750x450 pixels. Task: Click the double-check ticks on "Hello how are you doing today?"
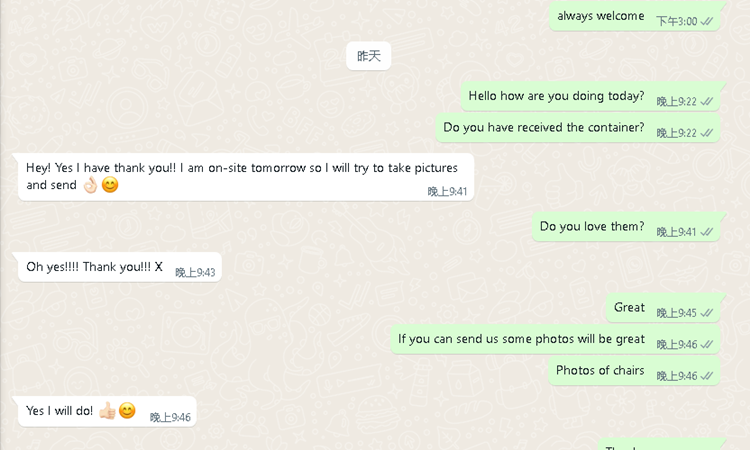click(x=707, y=101)
